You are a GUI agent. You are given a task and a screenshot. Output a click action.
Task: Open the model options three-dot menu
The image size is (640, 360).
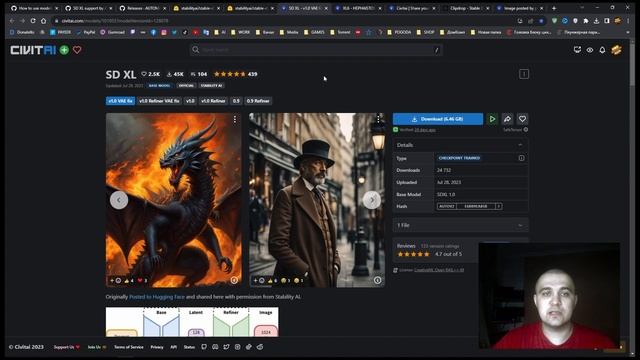click(524, 74)
